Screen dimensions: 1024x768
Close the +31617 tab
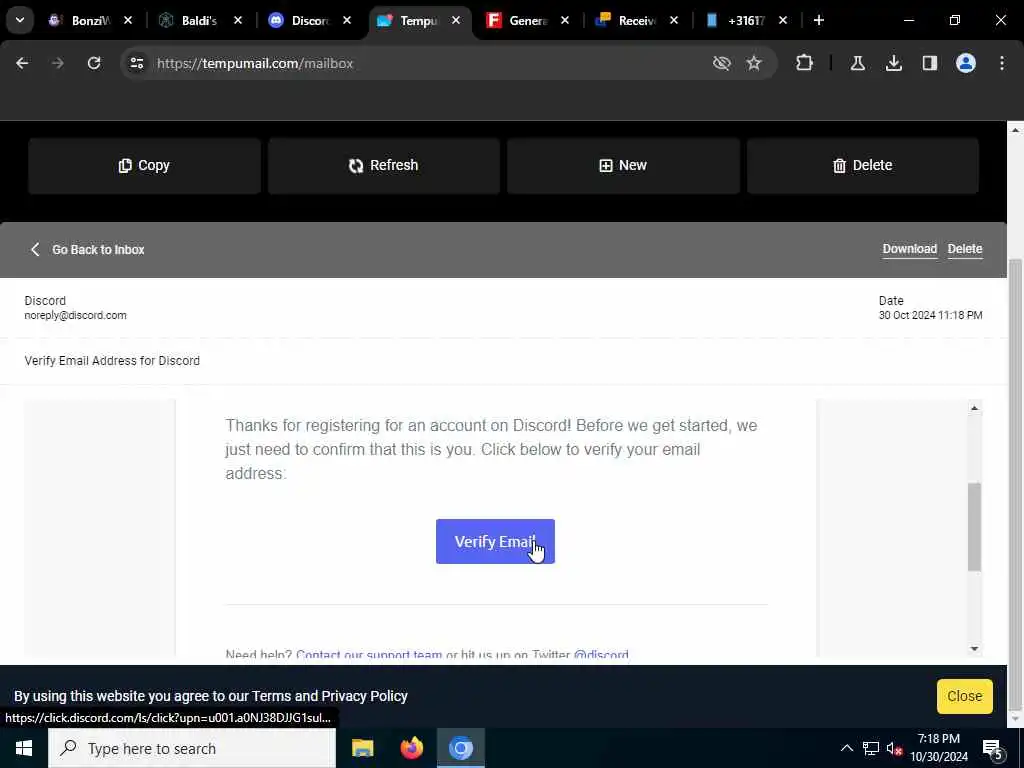point(783,20)
